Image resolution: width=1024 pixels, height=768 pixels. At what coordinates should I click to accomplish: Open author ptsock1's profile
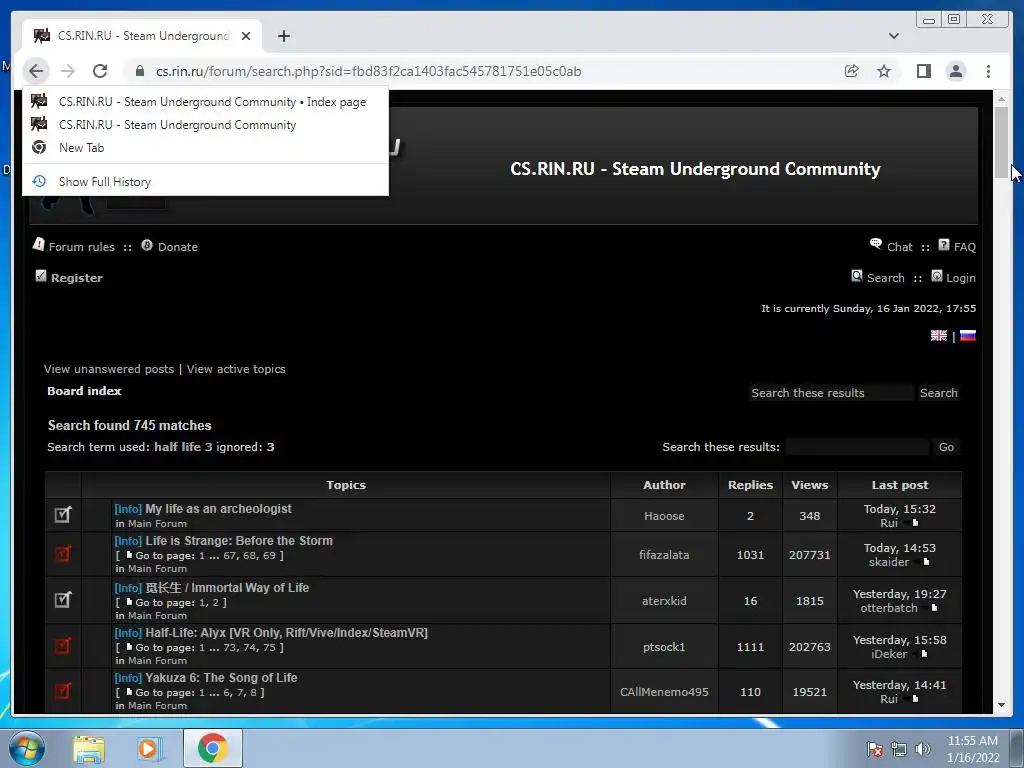[x=664, y=647]
